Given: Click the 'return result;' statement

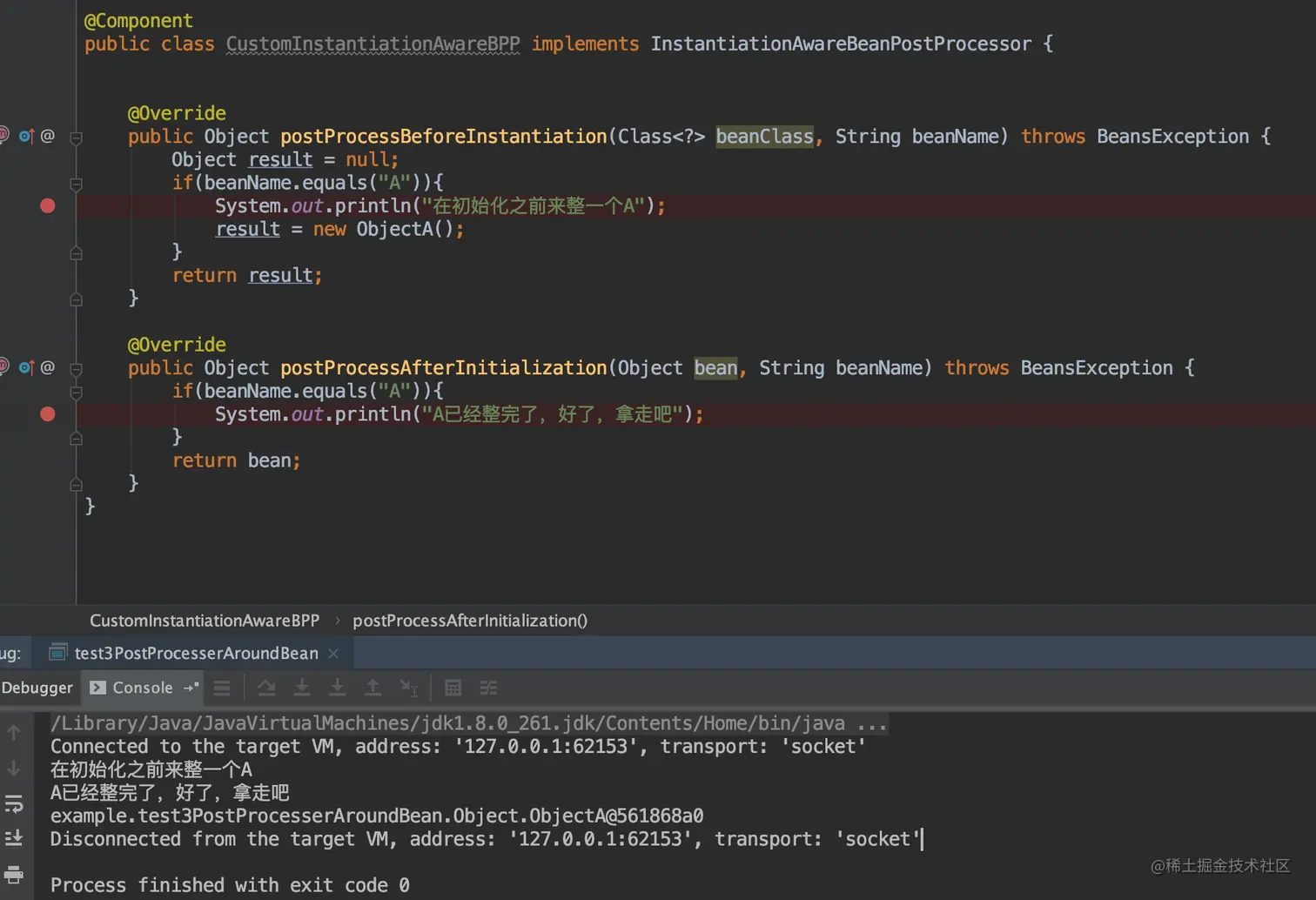Looking at the screenshot, I should pos(247,275).
